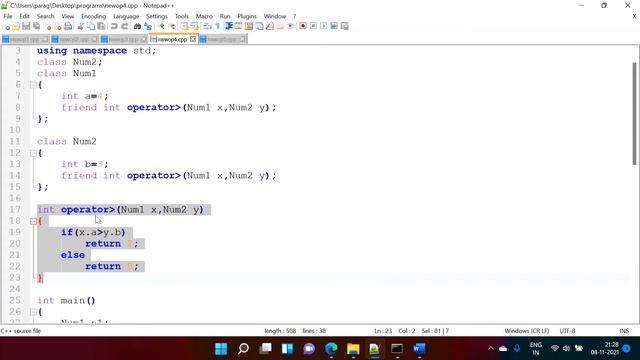Open the Run menu
Image resolution: width=640 pixels, height=360 pixels.
[225, 16]
